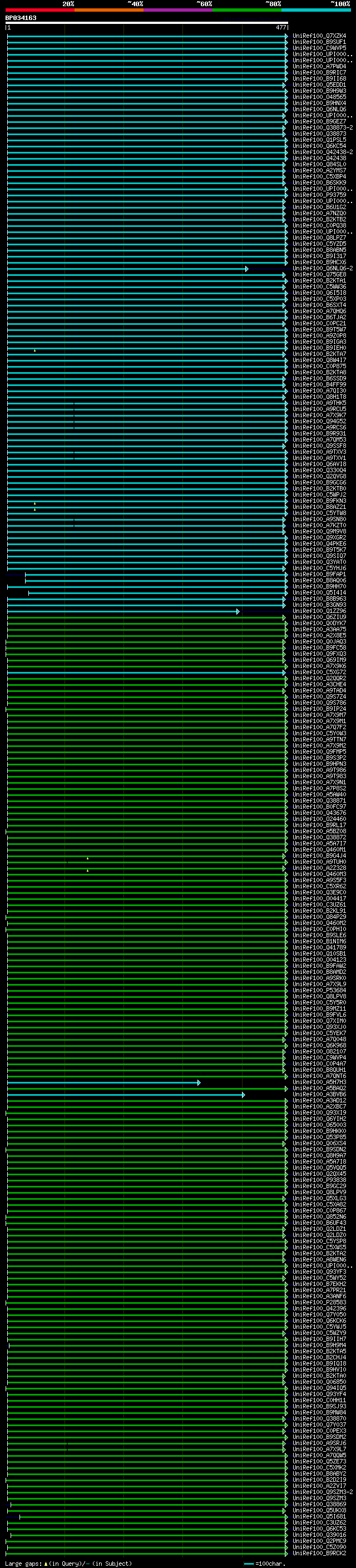
Task: Select the UniRef100_B3GN93 label
Action: click(x=319, y=605)
